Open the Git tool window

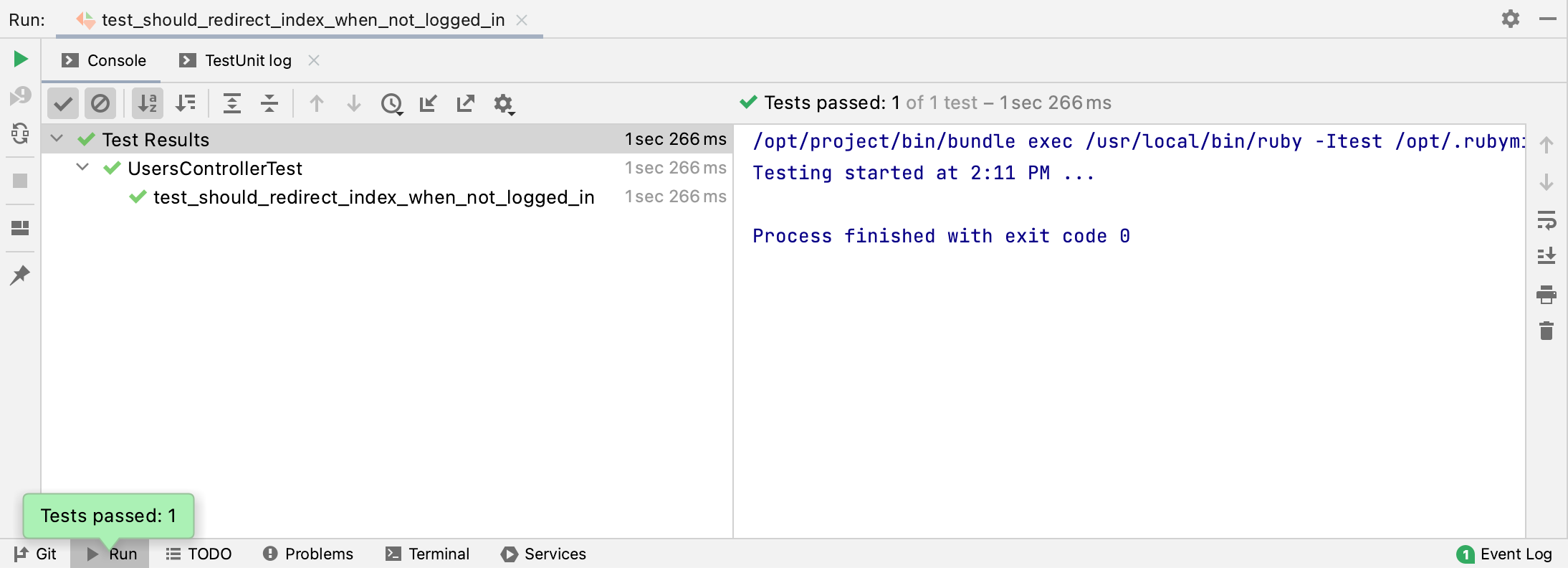click(36, 554)
